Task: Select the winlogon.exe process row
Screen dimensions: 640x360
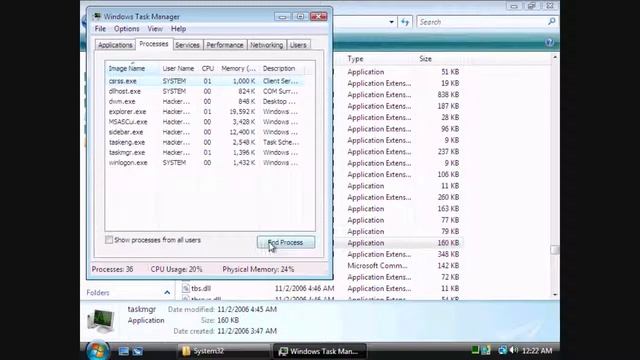Action: point(205,163)
